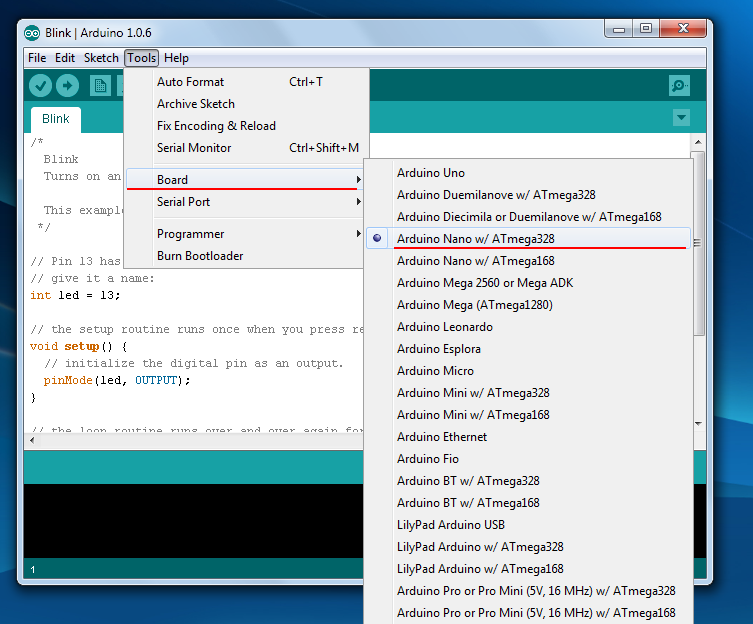This screenshot has height=624, width=753.
Task: Close the Tools menu
Action: click(141, 58)
